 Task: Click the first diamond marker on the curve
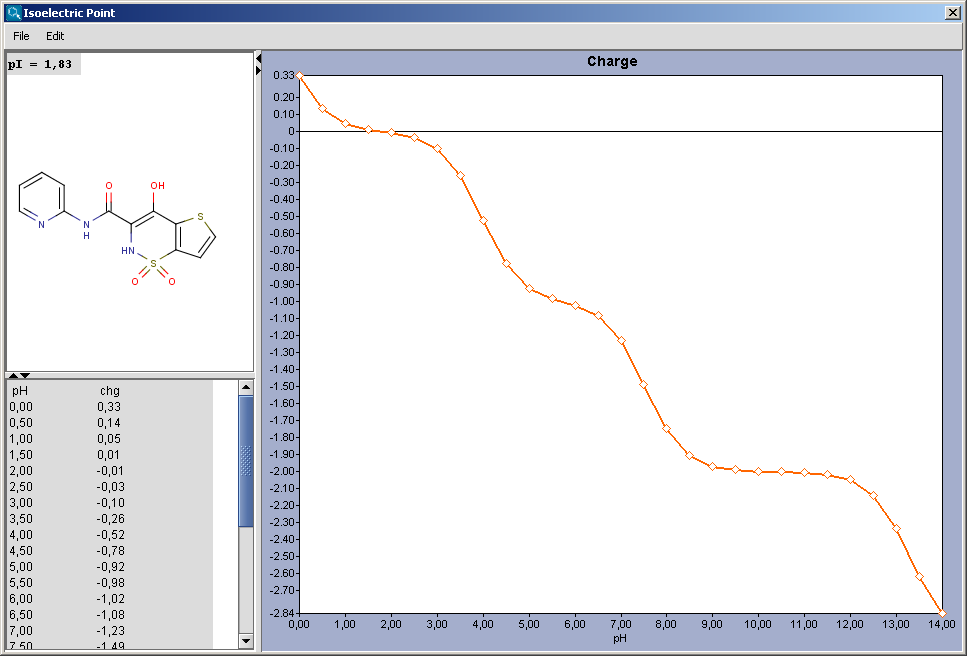tap(299, 74)
